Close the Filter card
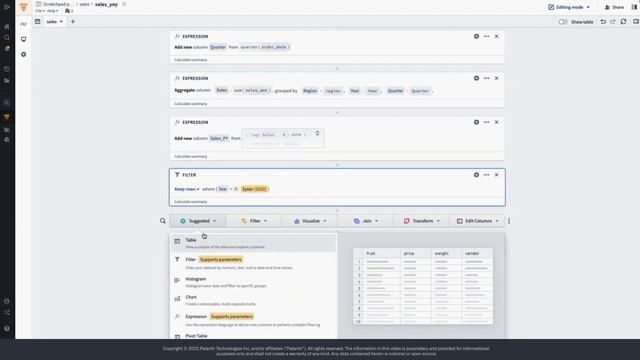The image size is (640, 360). tap(497, 175)
